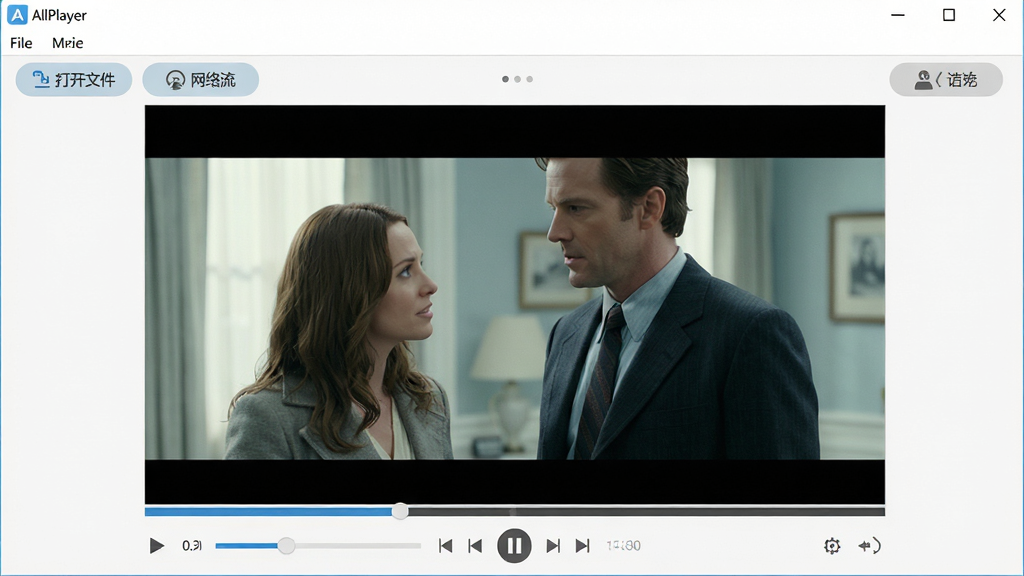Screen dimensions: 1024x576
Task: Click the elapsed time label near play
Action: pyautogui.click(x=192, y=545)
